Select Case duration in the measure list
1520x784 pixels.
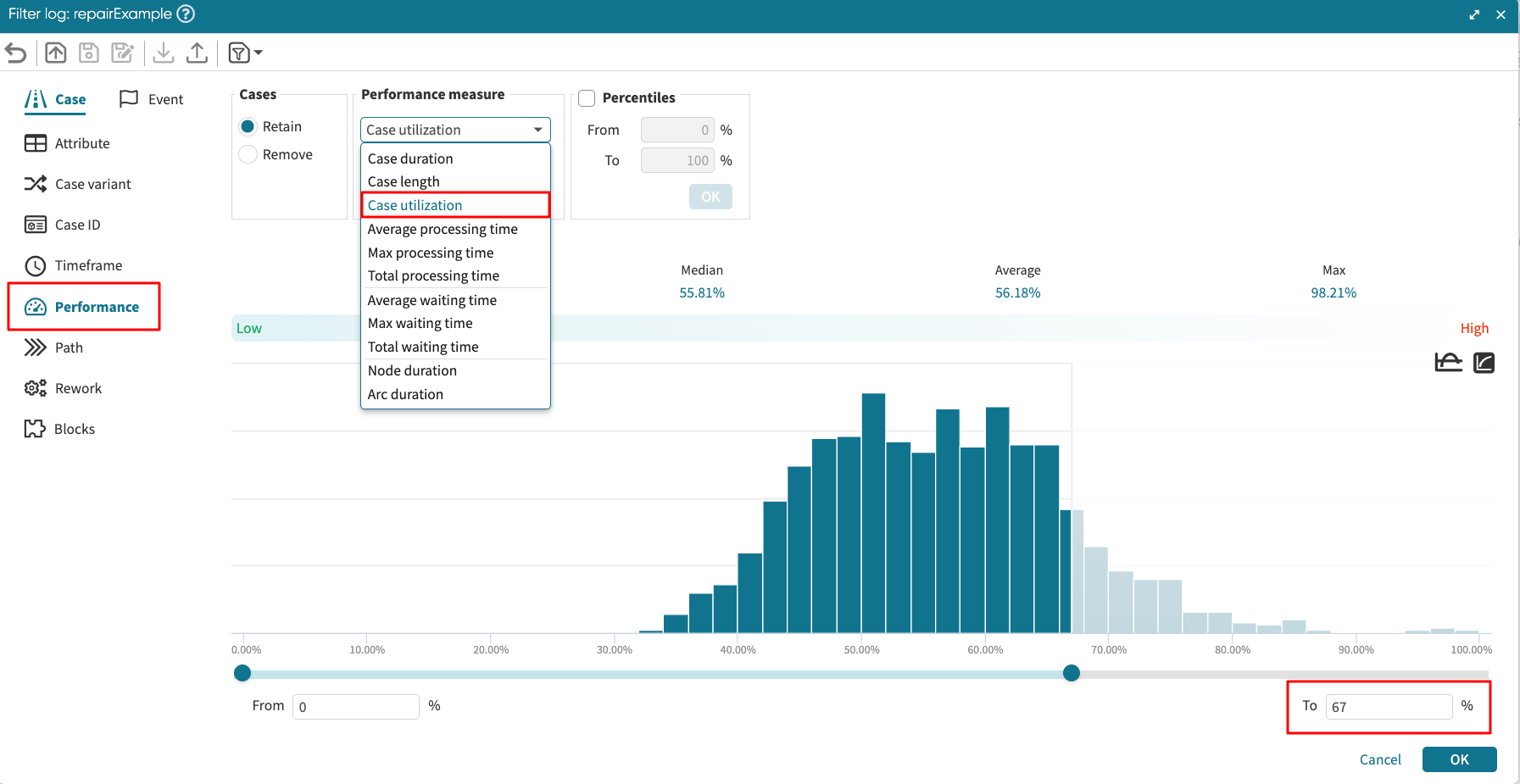(410, 158)
